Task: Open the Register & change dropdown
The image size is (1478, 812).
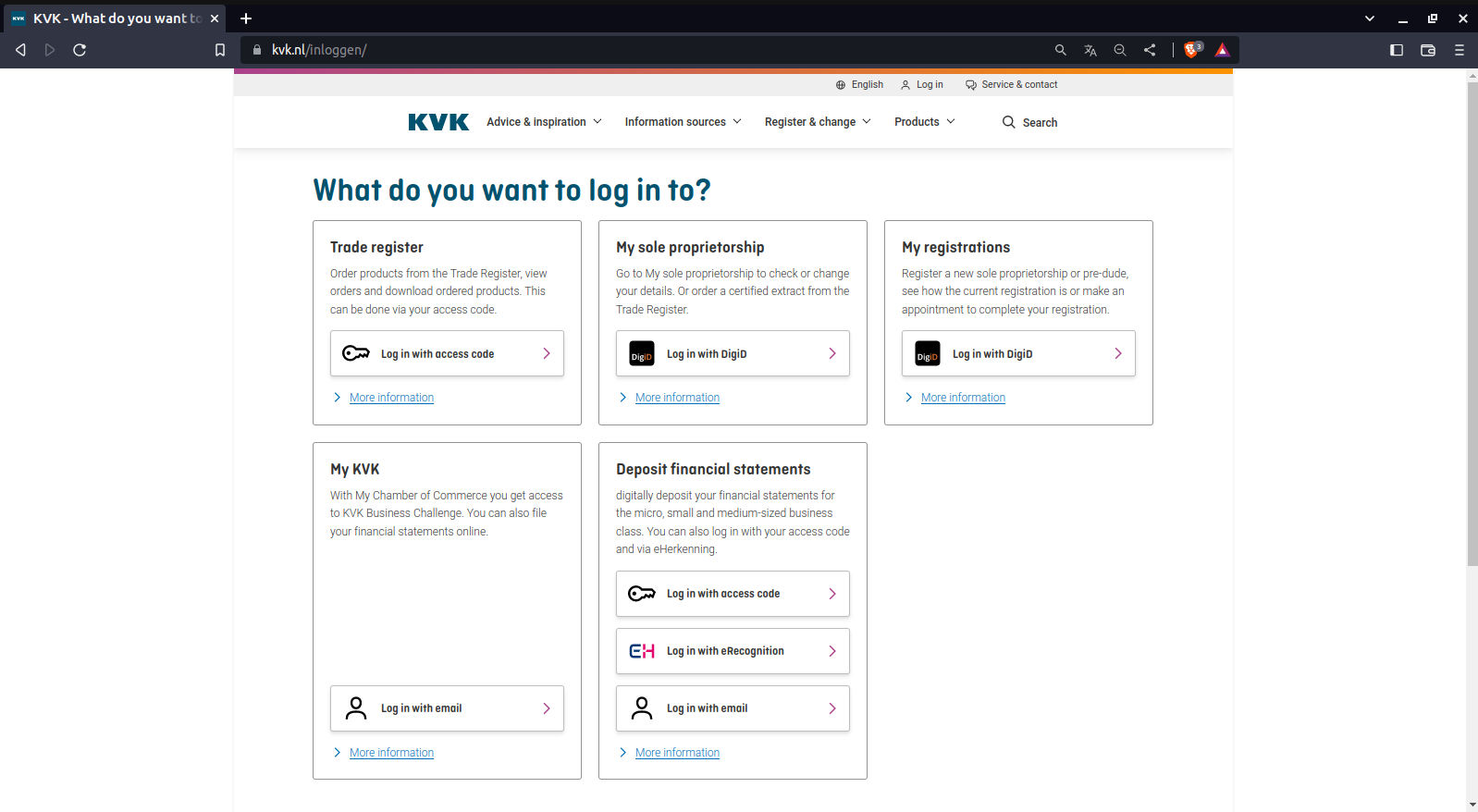Action: pos(818,122)
